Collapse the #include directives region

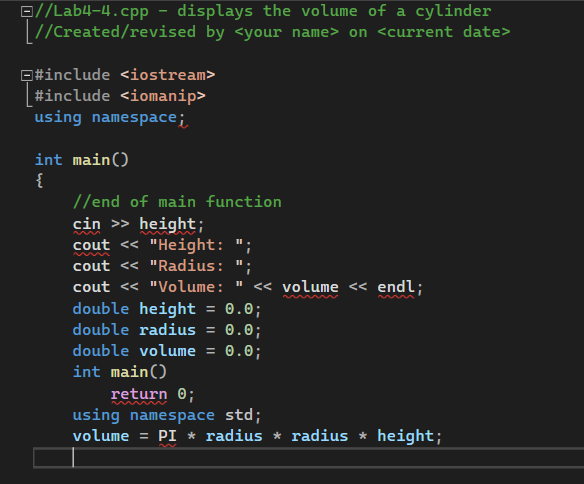click(26, 75)
